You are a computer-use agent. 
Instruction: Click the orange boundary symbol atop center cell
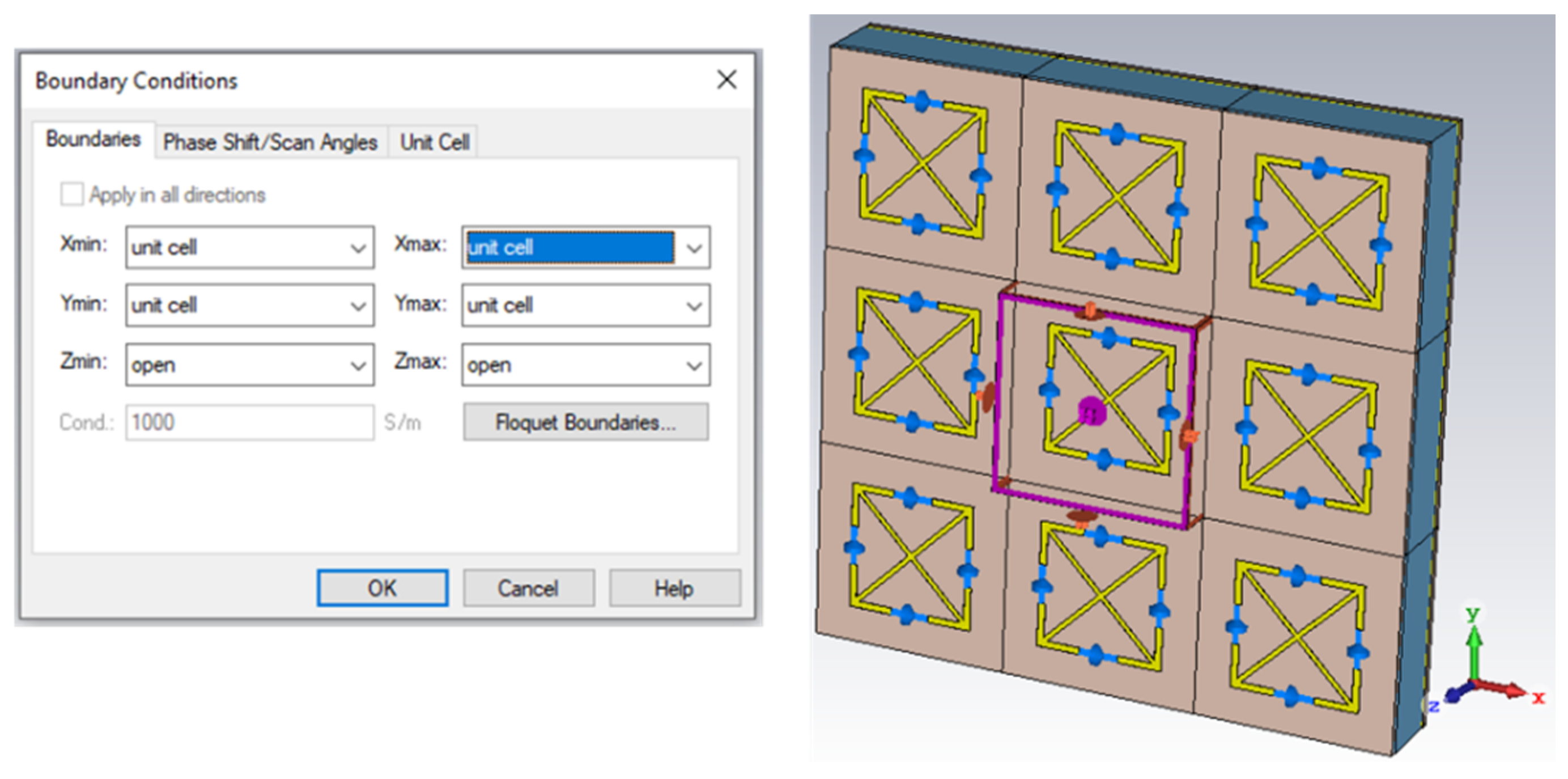click(x=1090, y=311)
